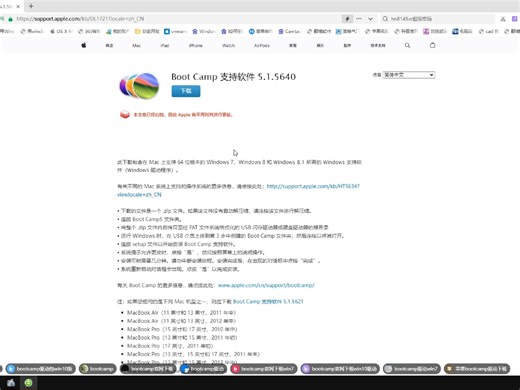Viewport: 520px width, 390px height.
Task: Open the Boot Camp 支持软件 5.1.5621 link
Action: coord(268,301)
